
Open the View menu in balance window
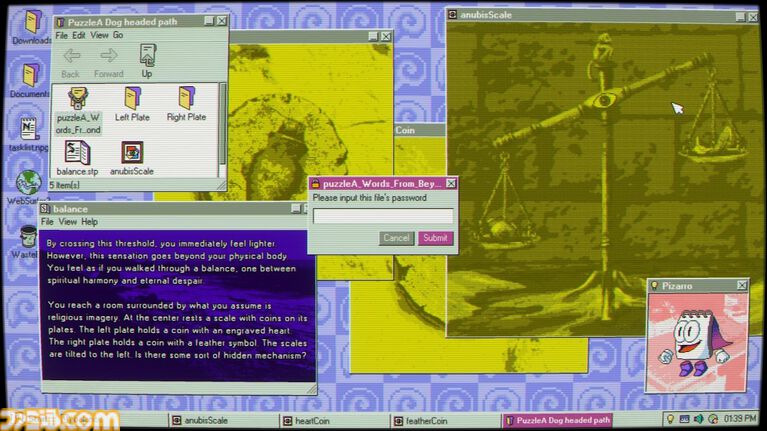coord(67,222)
